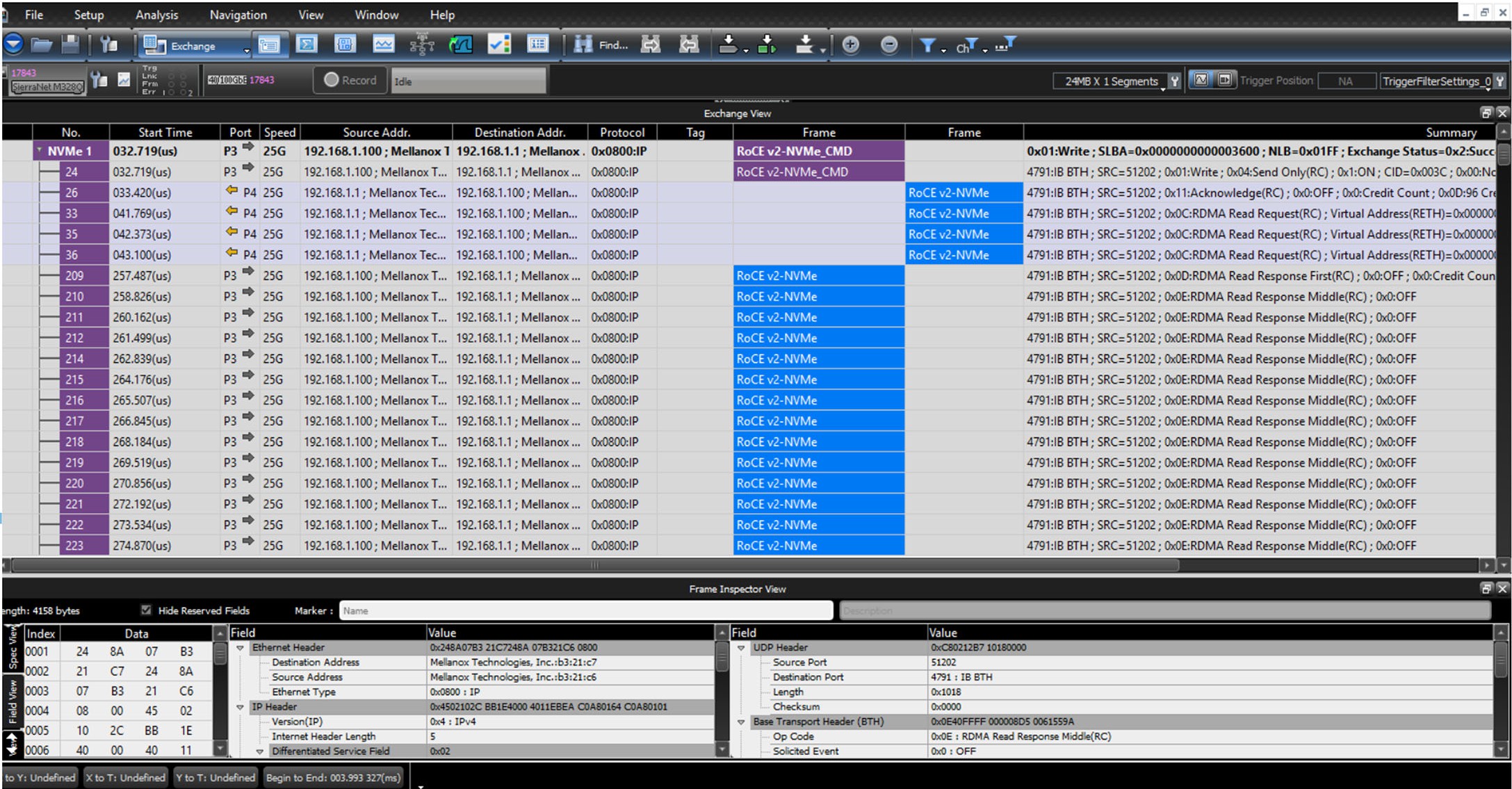Click wrench icon next to TriggerFilterSettings_0
This screenshot has width=1512, height=789.
pyautogui.click(x=1500, y=81)
